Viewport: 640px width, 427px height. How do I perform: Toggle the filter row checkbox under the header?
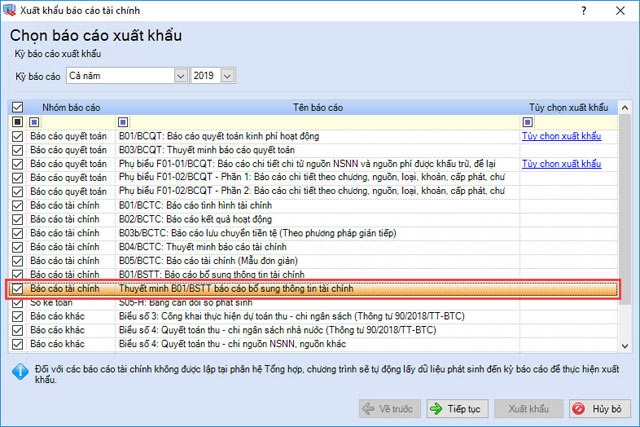point(17,122)
